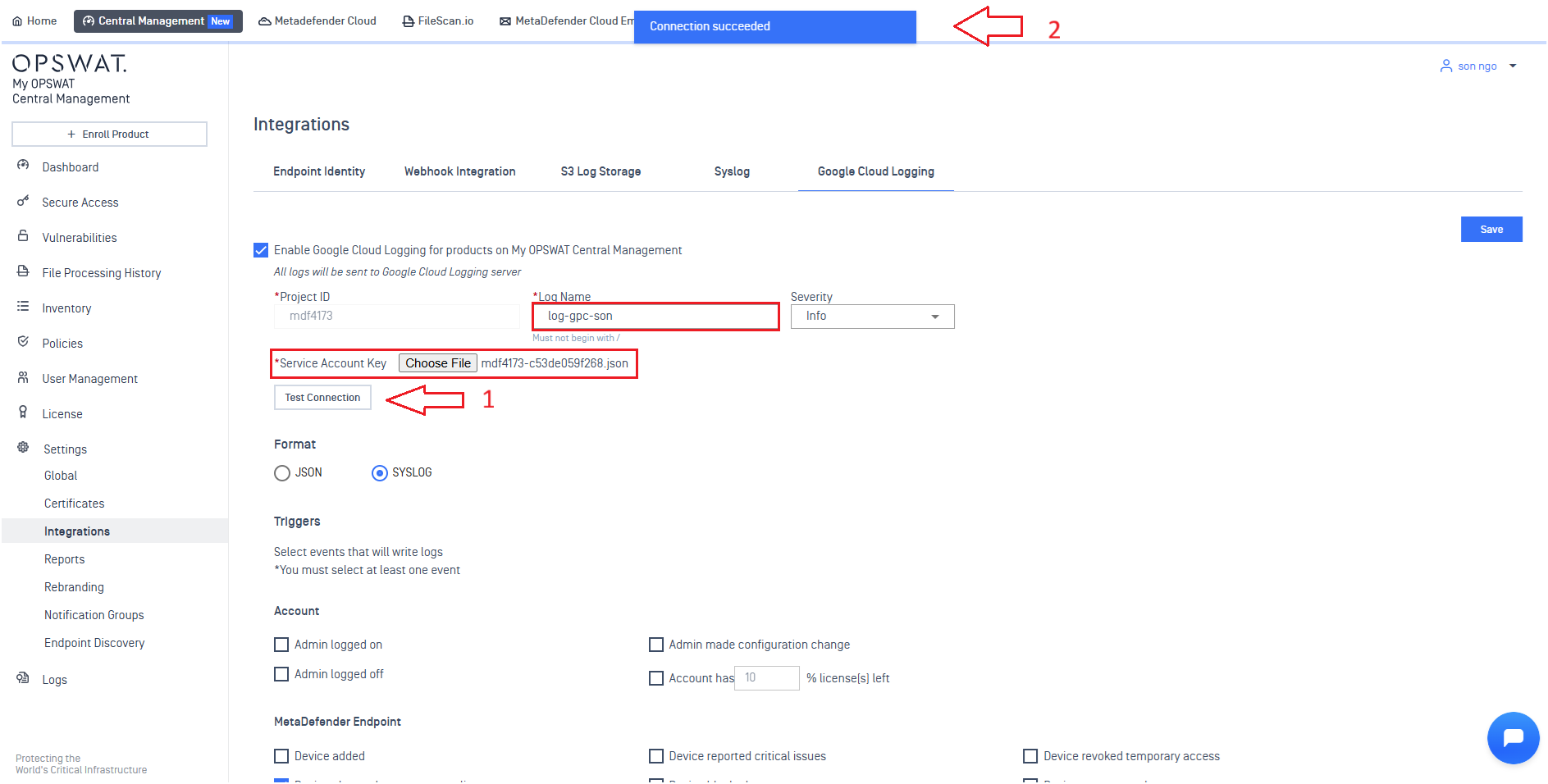Click the FileScan.io document icon
The width and height of the screenshot is (1548, 784).
point(408,21)
